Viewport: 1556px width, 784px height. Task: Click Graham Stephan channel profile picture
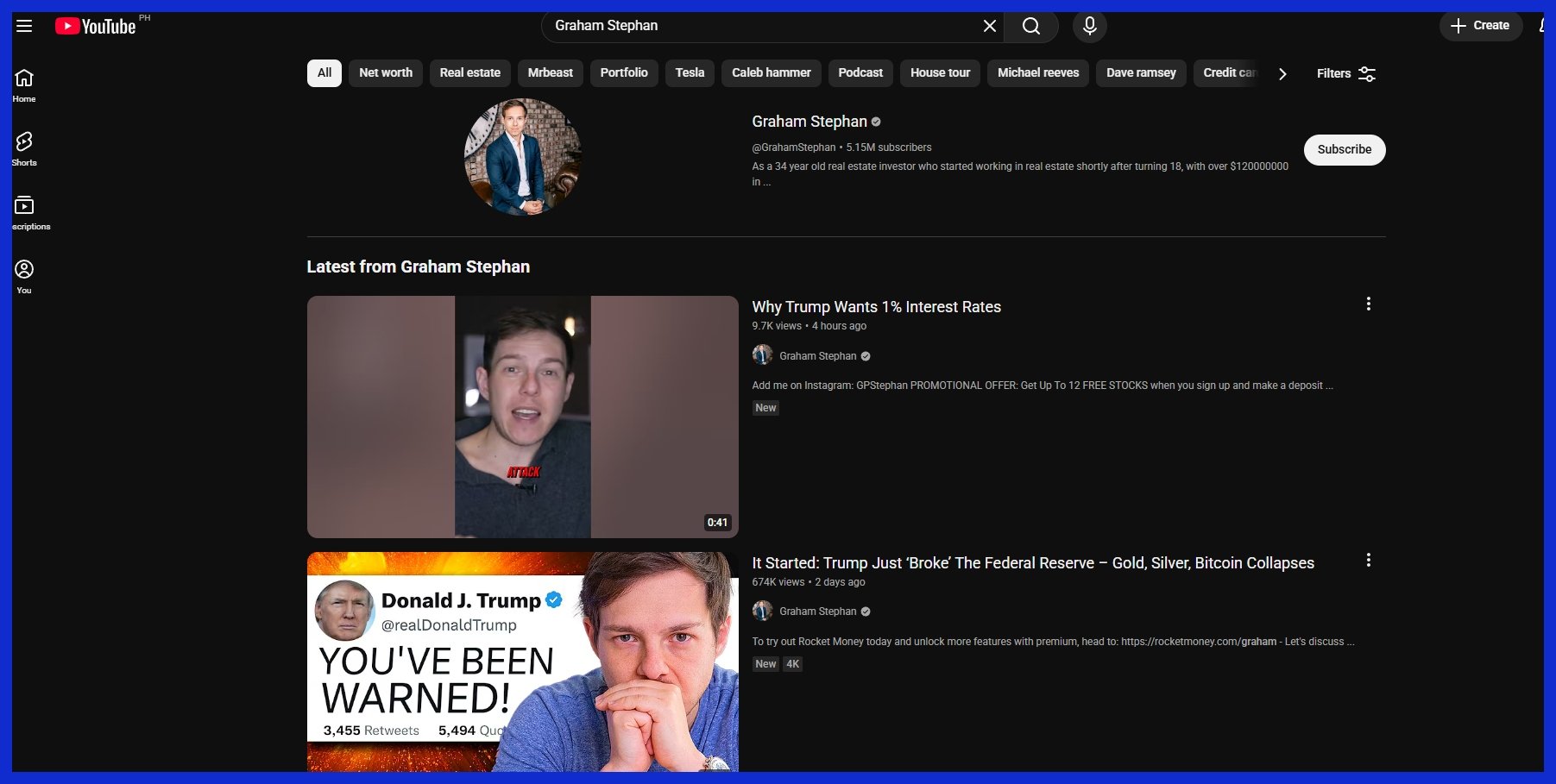(522, 156)
